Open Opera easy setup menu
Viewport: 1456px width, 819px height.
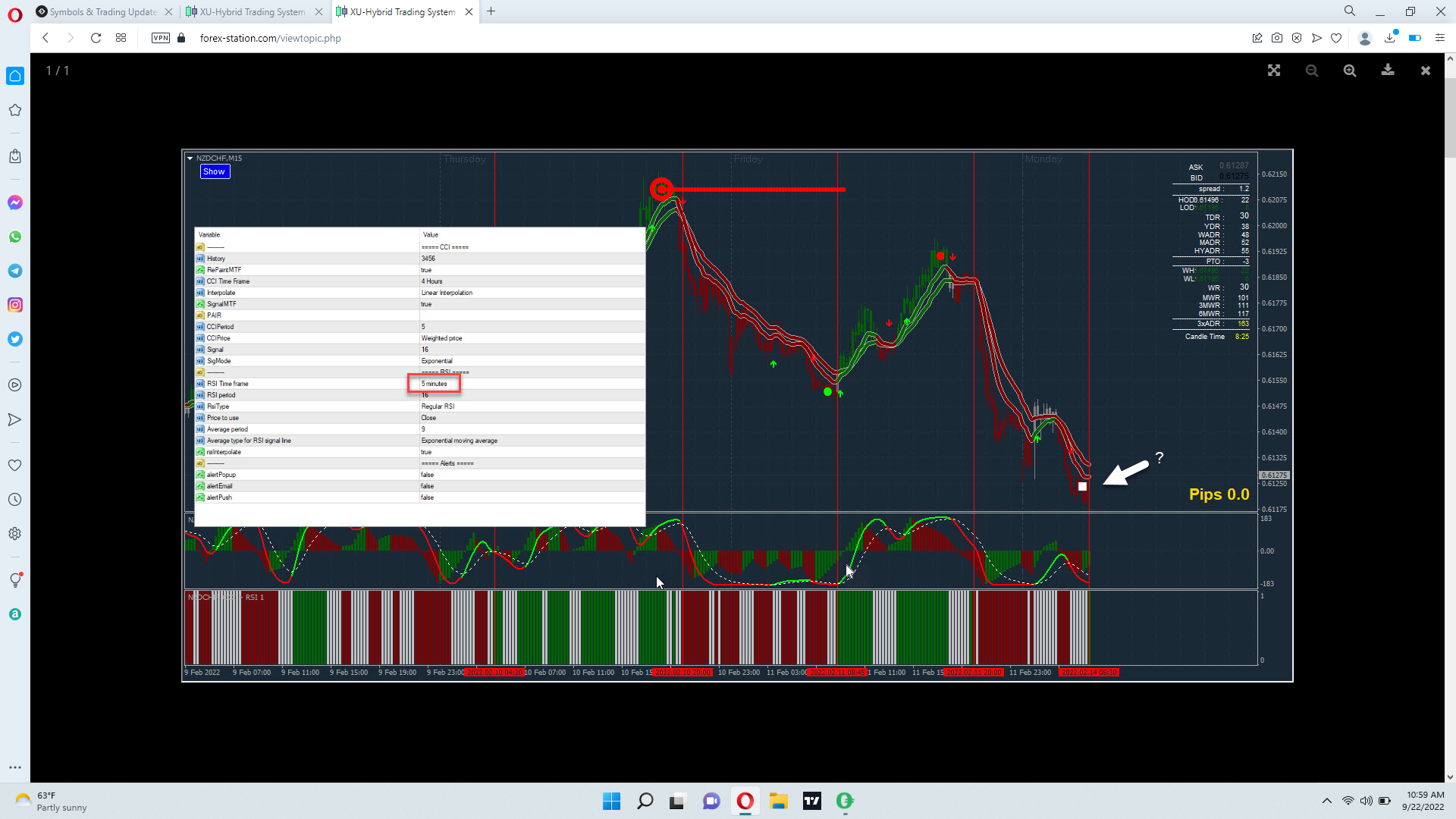(1440, 38)
